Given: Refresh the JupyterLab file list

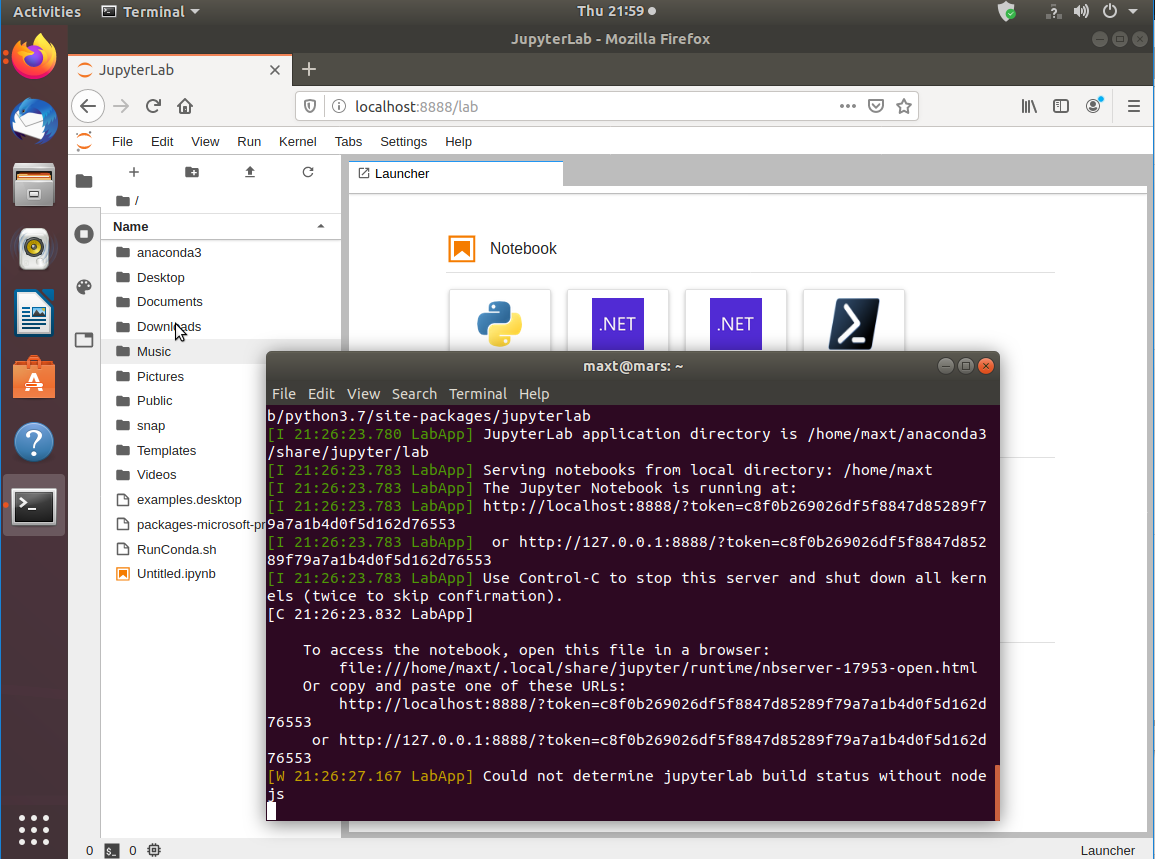Looking at the screenshot, I should click(308, 172).
